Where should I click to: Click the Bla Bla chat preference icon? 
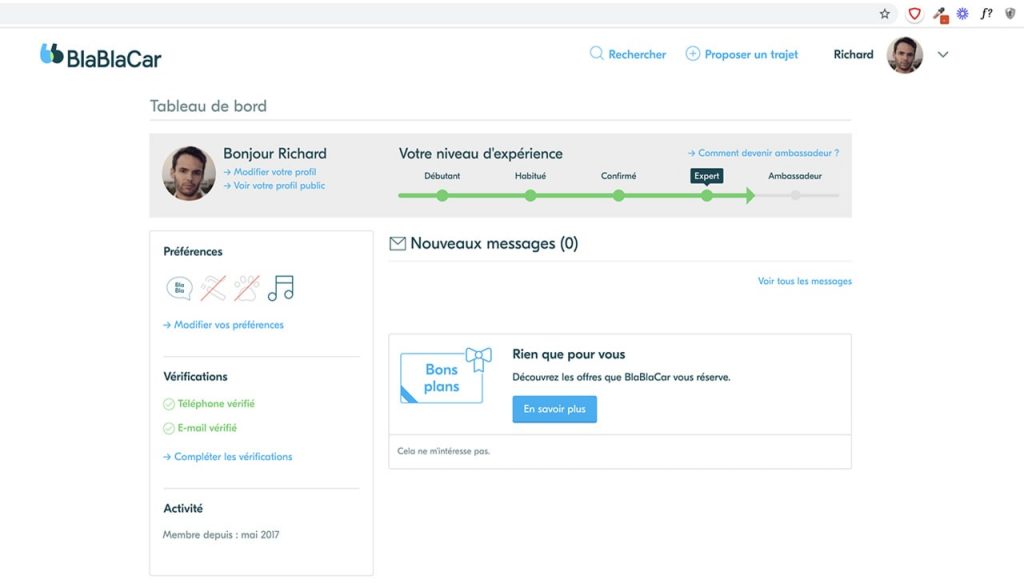[x=179, y=288]
